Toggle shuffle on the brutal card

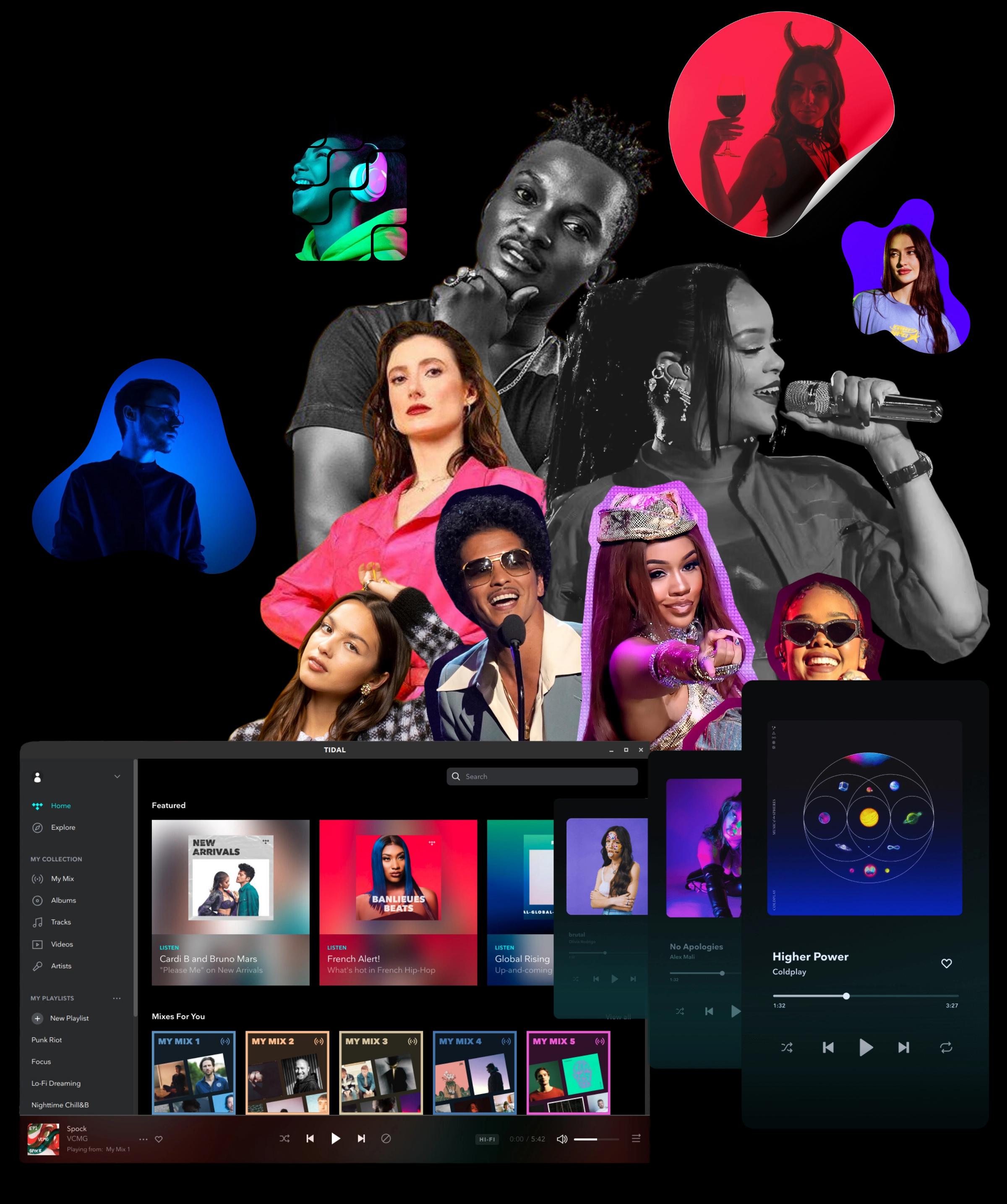click(576, 979)
